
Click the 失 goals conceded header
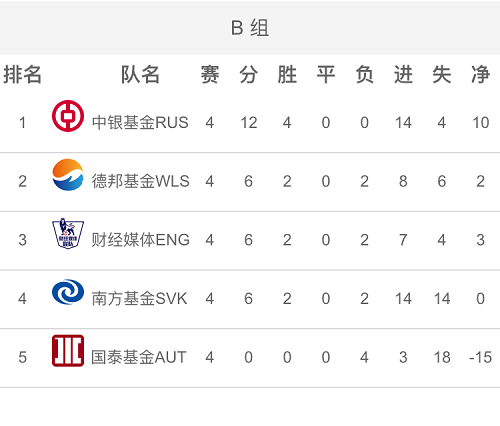coord(442,74)
